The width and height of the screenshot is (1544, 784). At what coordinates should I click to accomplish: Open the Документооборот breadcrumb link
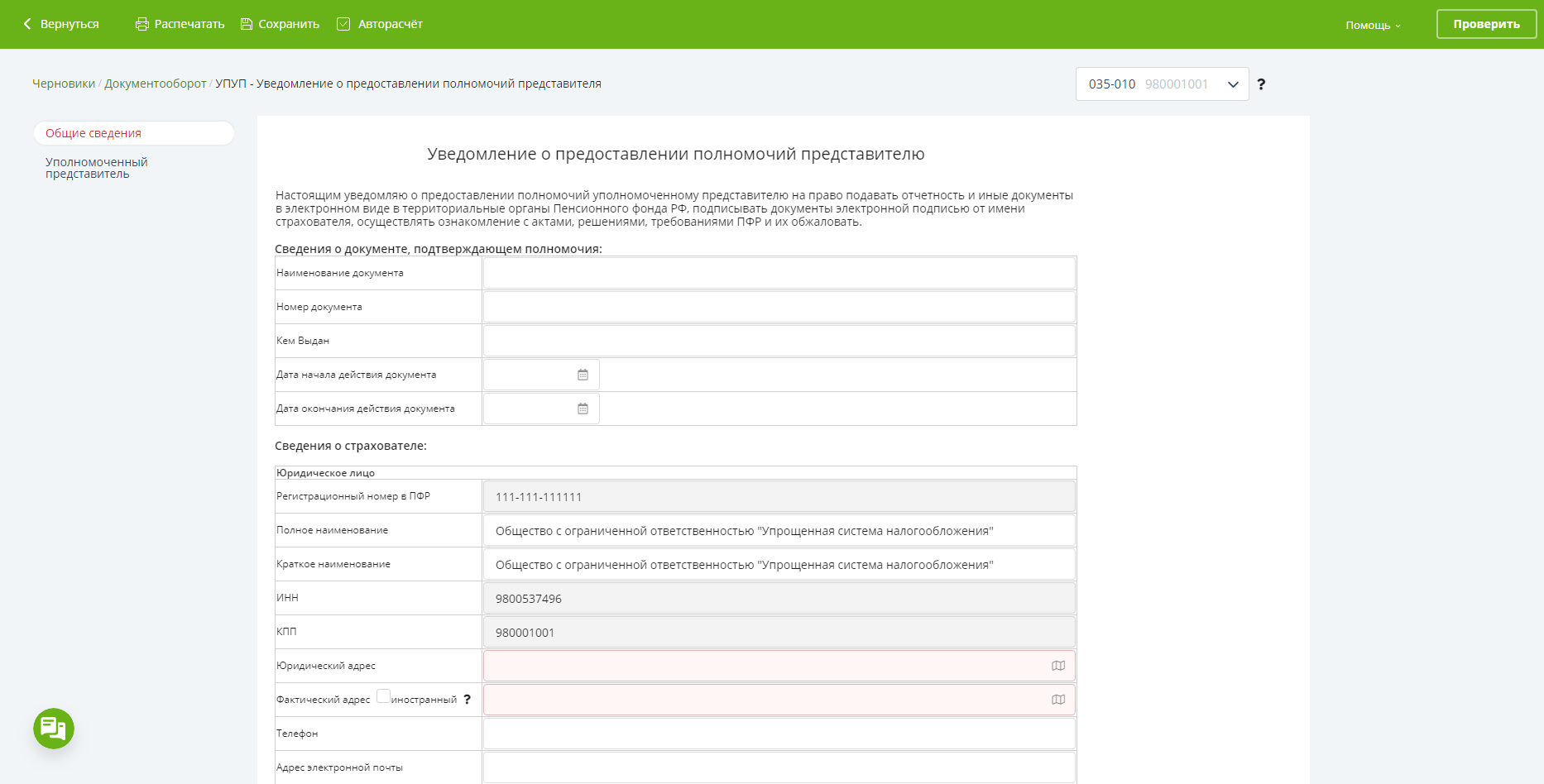156,84
